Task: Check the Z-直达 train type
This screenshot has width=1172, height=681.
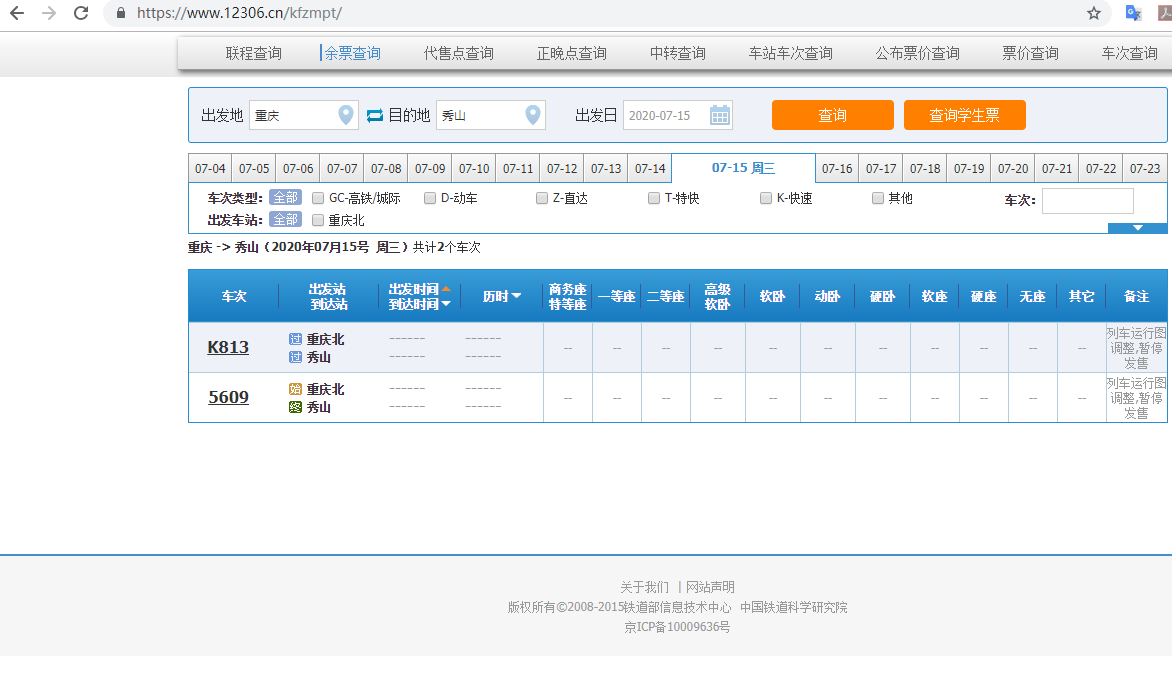Action: pyautogui.click(x=542, y=198)
